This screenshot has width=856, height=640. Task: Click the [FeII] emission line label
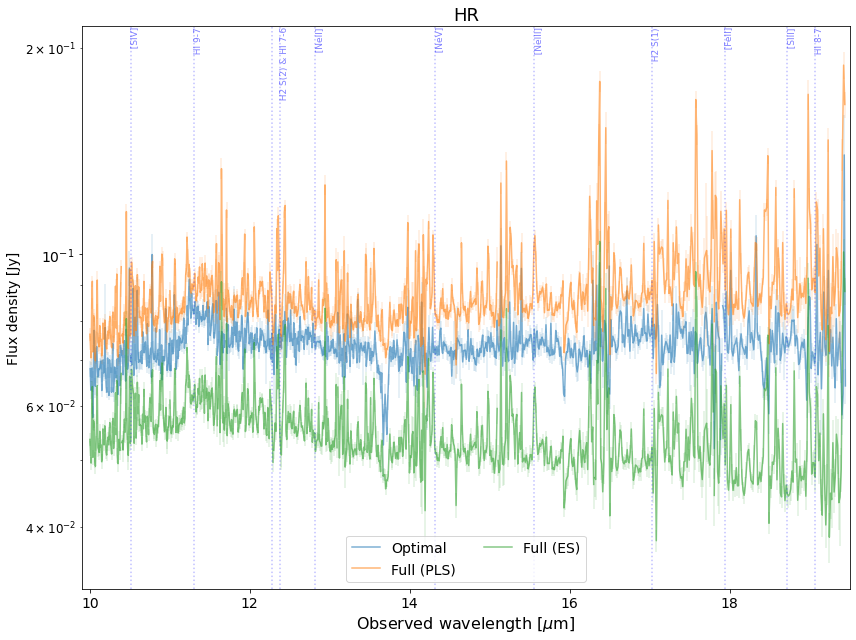tap(728, 39)
